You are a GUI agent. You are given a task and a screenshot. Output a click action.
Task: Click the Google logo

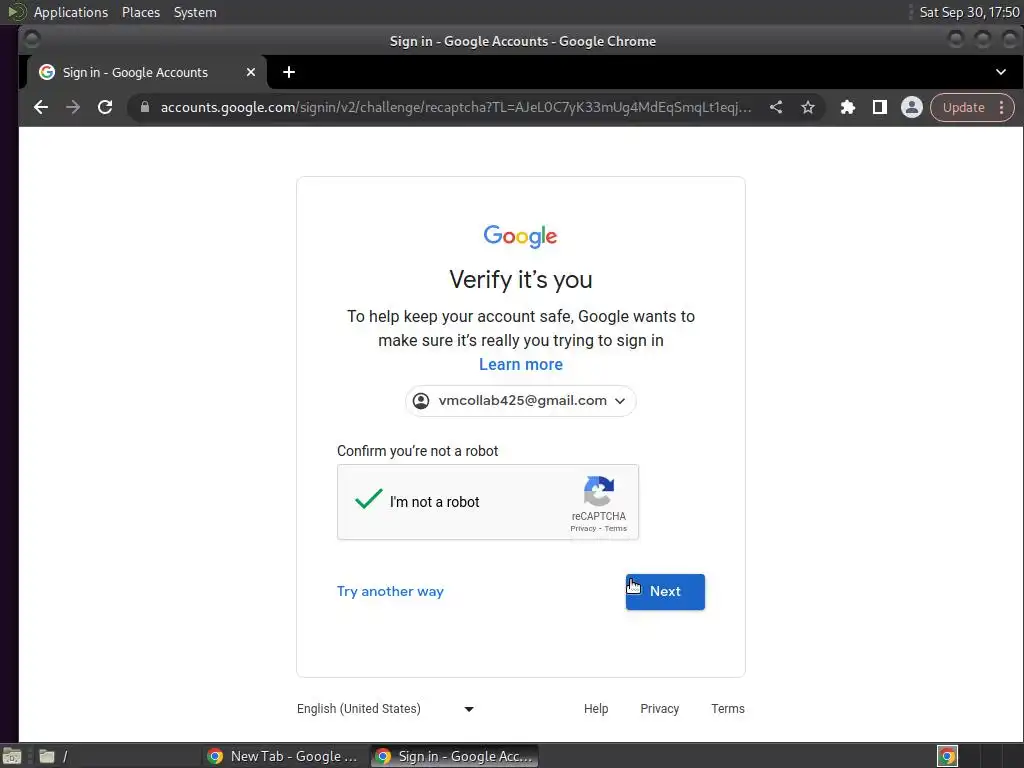520,236
